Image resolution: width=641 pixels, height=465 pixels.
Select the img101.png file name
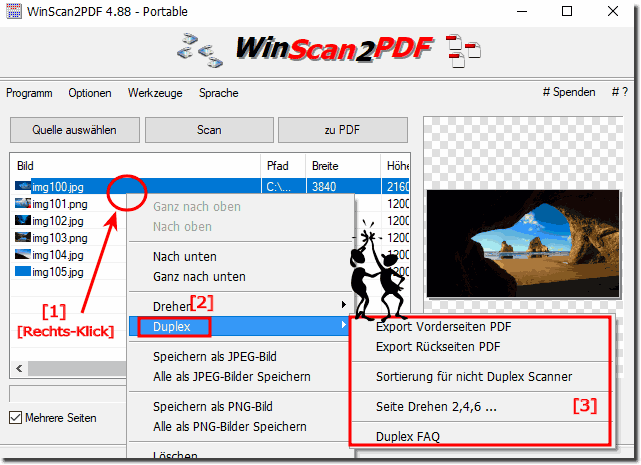60,204
